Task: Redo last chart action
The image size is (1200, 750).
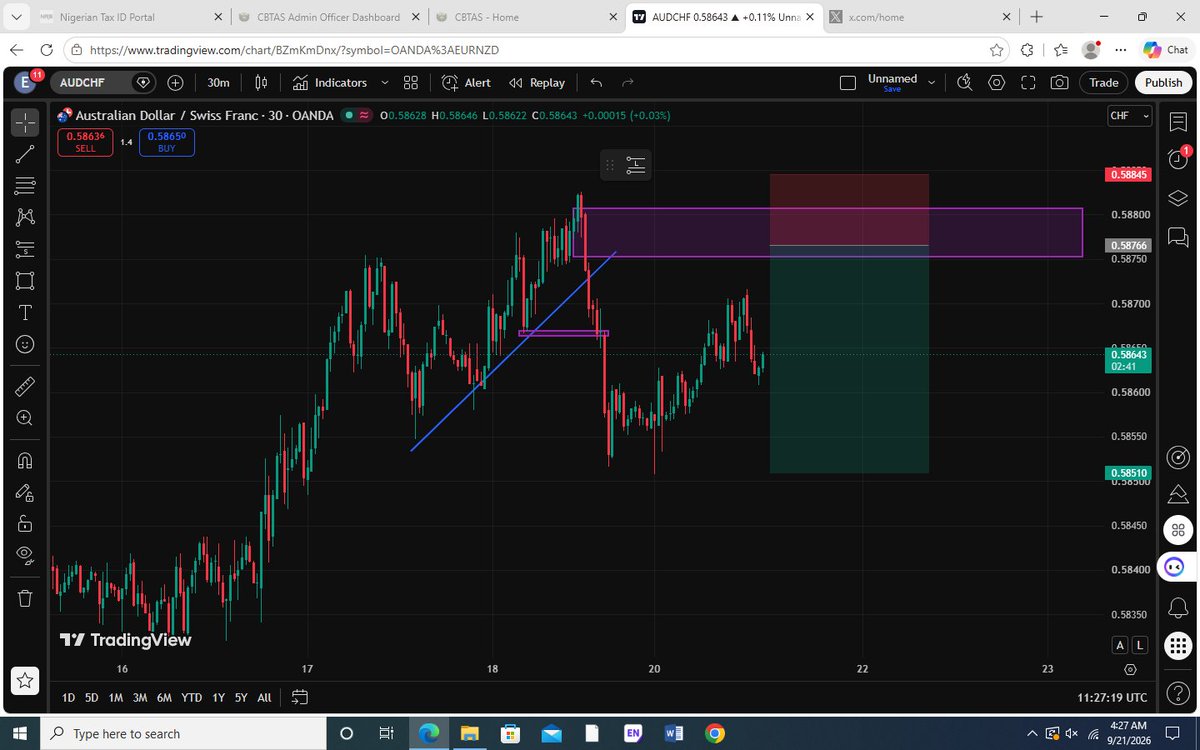Action: pos(628,83)
